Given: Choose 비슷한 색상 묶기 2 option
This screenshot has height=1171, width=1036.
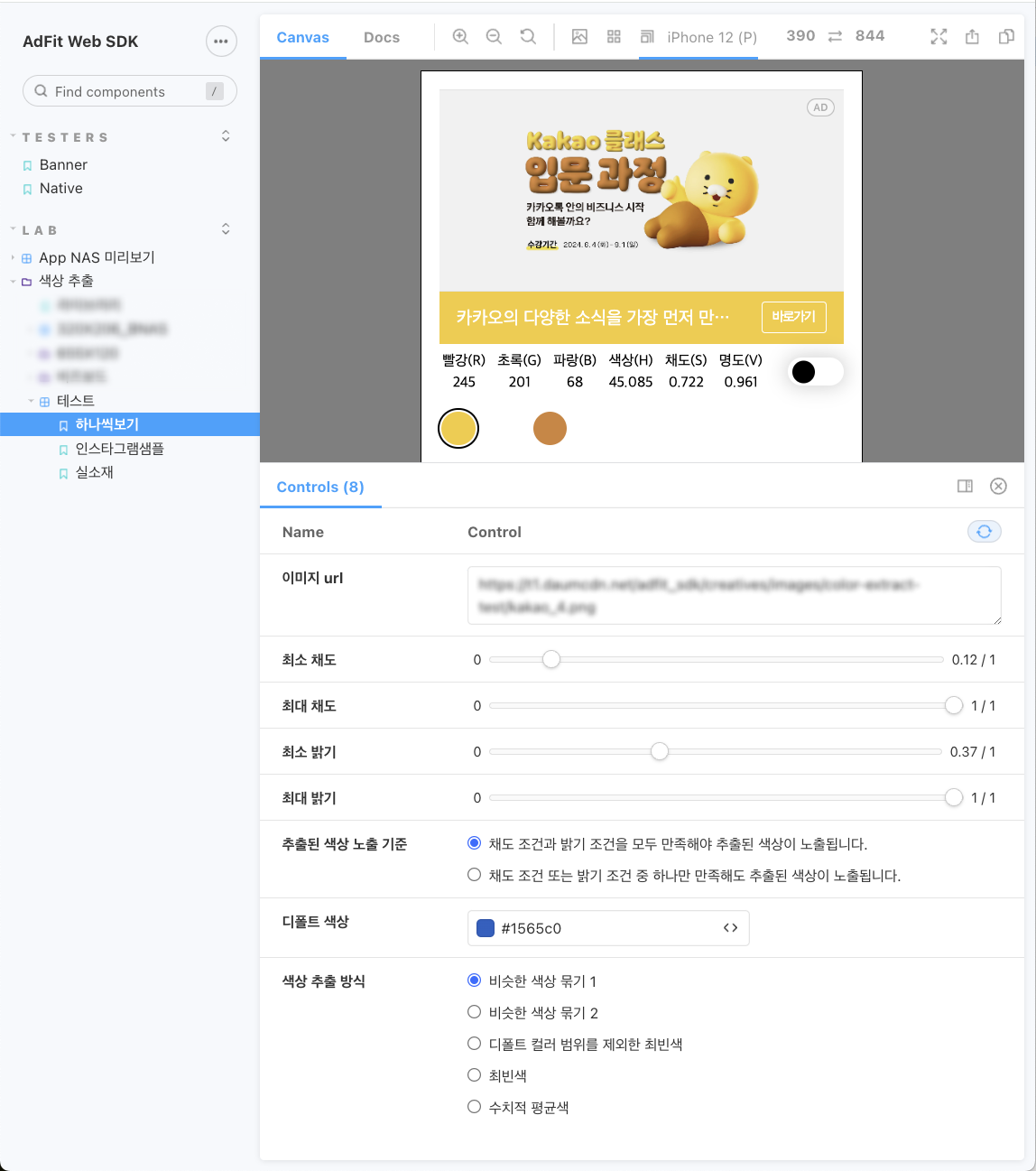Looking at the screenshot, I should [474, 1012].
